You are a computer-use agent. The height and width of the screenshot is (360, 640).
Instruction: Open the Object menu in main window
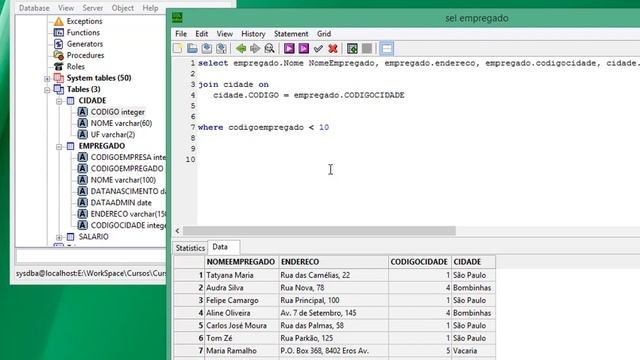[122, 8]
